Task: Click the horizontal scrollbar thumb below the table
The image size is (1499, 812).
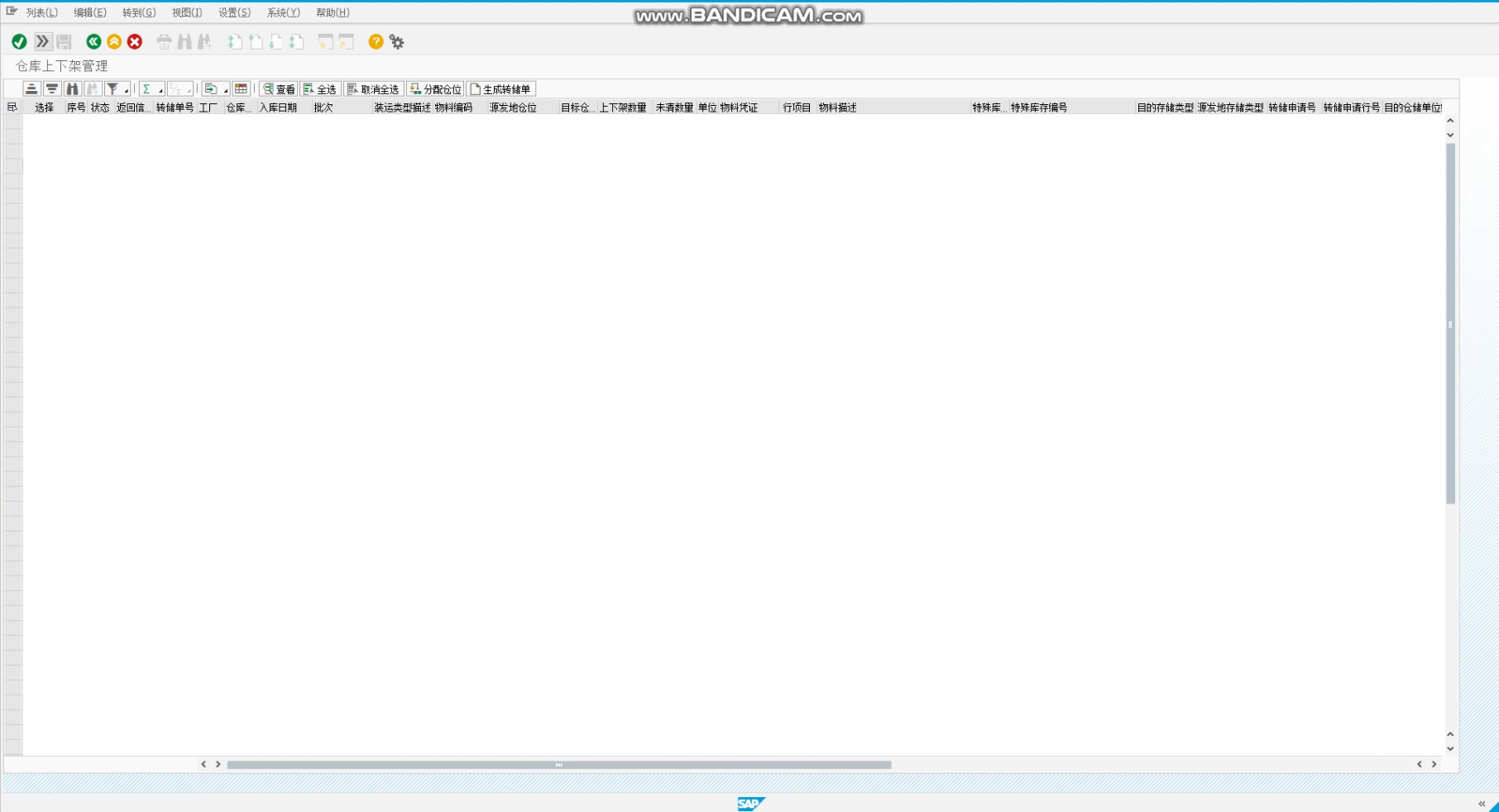Action: pos(558,765)
